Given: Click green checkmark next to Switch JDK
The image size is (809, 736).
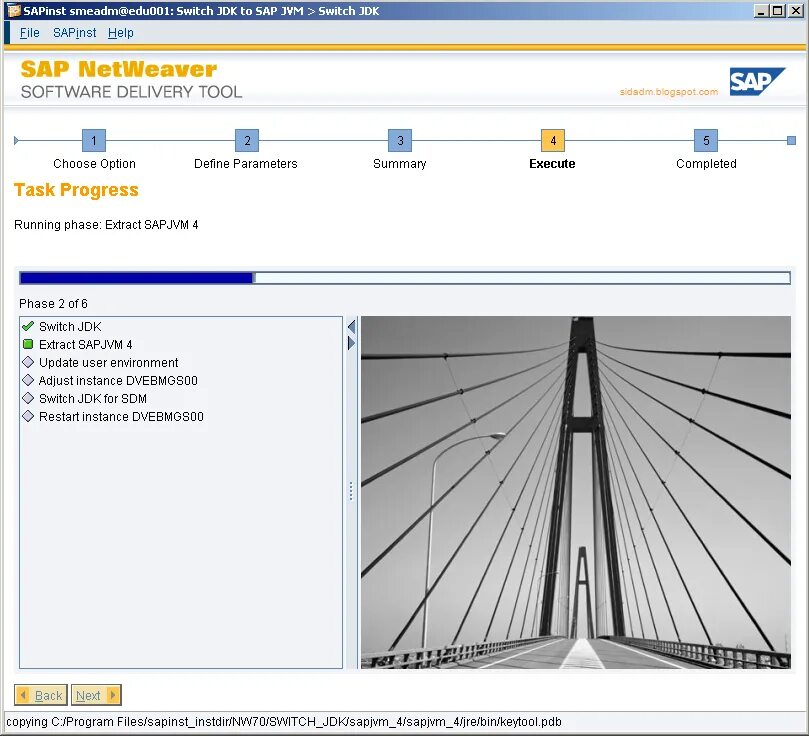Looking at the screenshot, I should (x=28, y=326).
